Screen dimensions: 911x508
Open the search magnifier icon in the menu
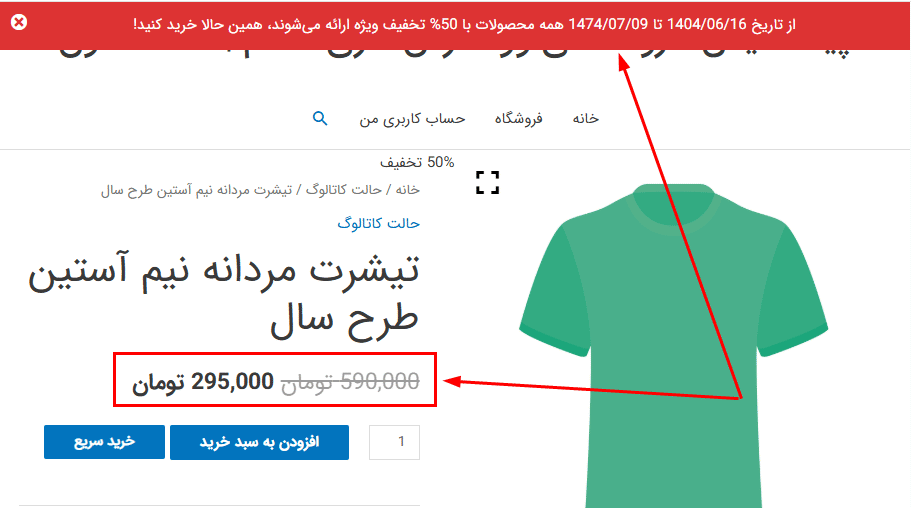pyautogui.click(x=320, y=119)
